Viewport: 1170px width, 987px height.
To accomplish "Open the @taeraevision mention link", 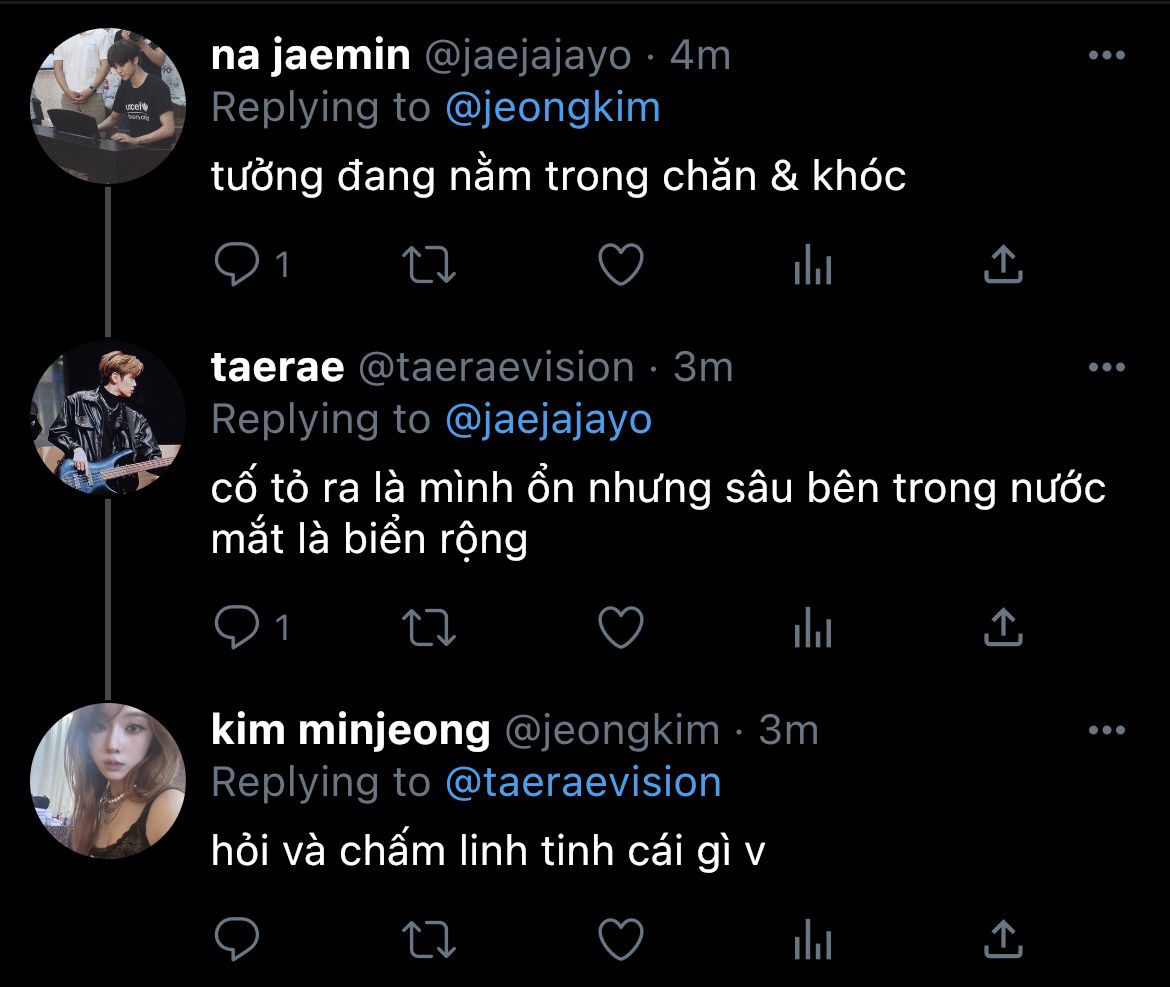I will (x=582, y=782).
